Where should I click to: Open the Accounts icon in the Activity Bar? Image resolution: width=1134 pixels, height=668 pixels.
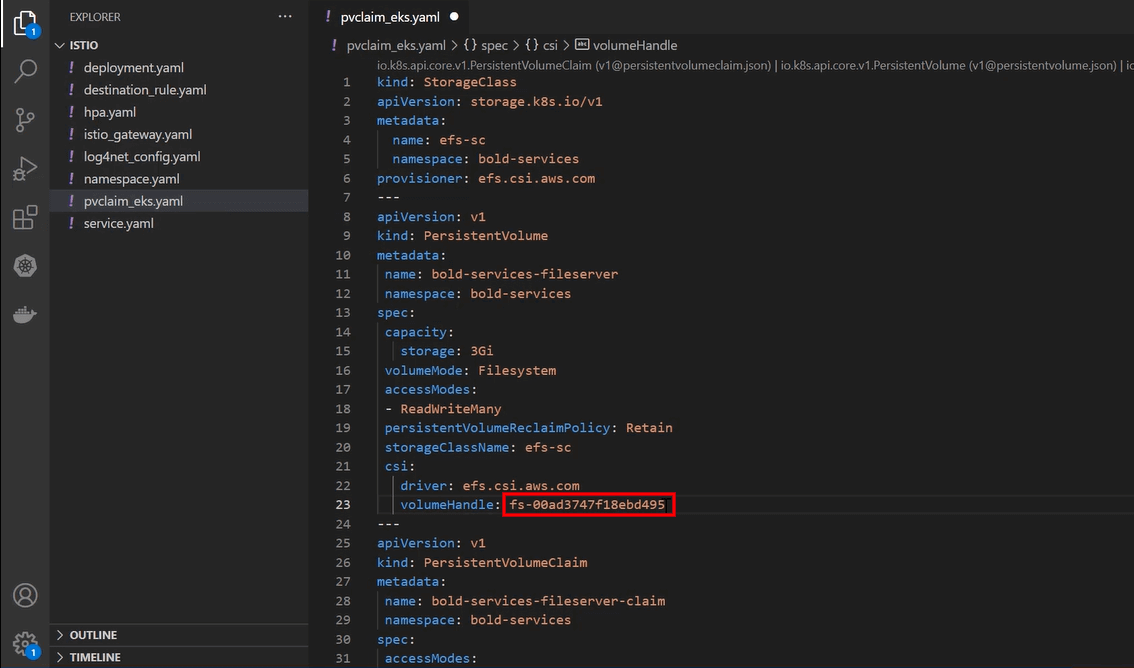(25, 596)
